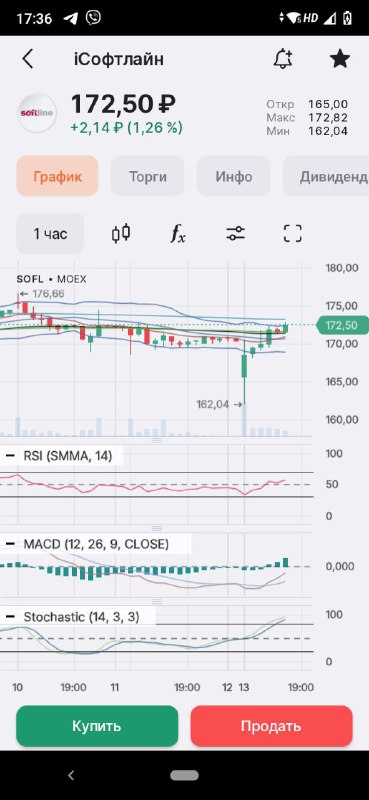Image resolution: width=369 pixels, height=800 pixels.
Task: Tap the Softline company logo
Action: (37, 113)
